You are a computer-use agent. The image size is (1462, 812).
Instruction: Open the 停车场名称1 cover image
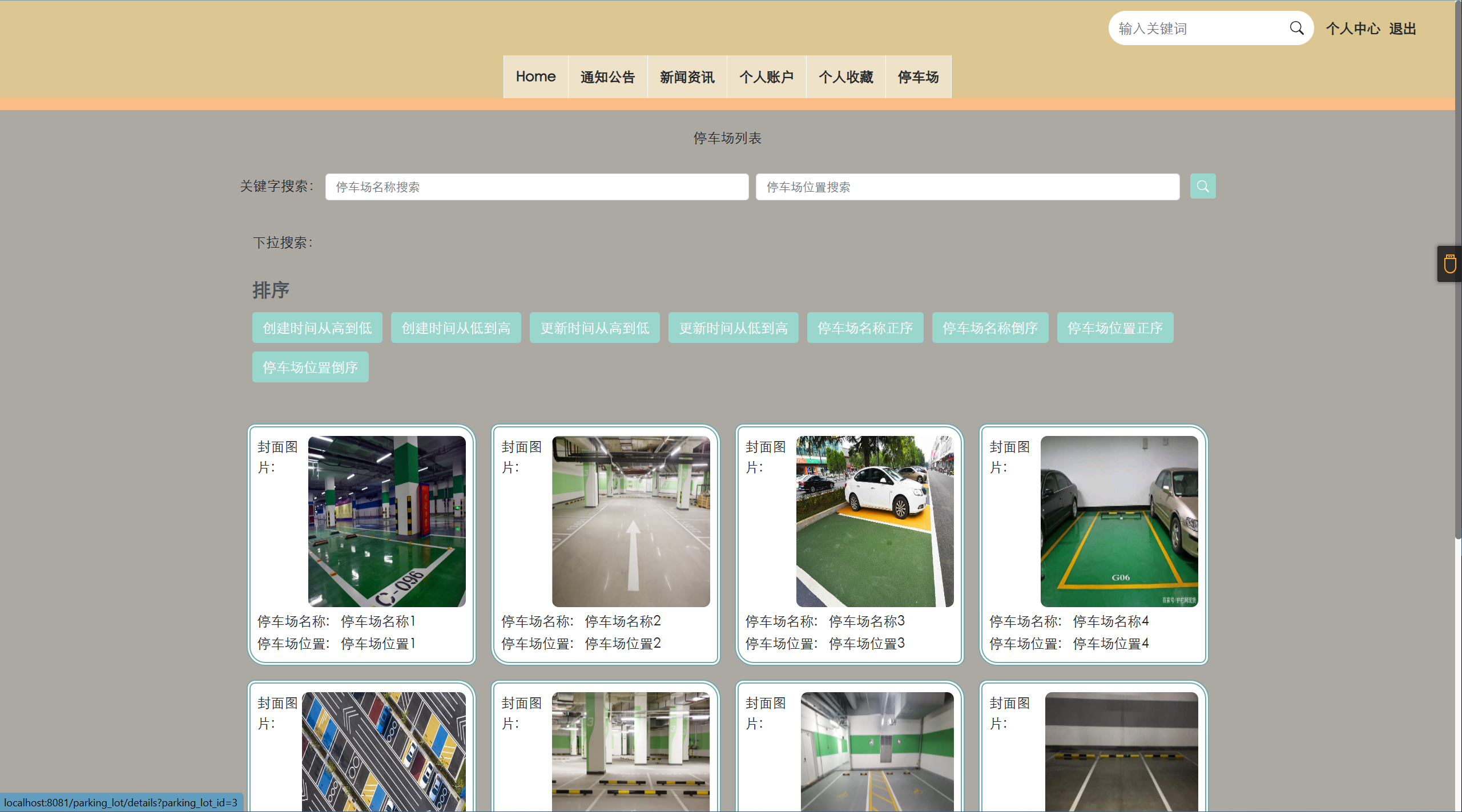(x=386, y=521)
